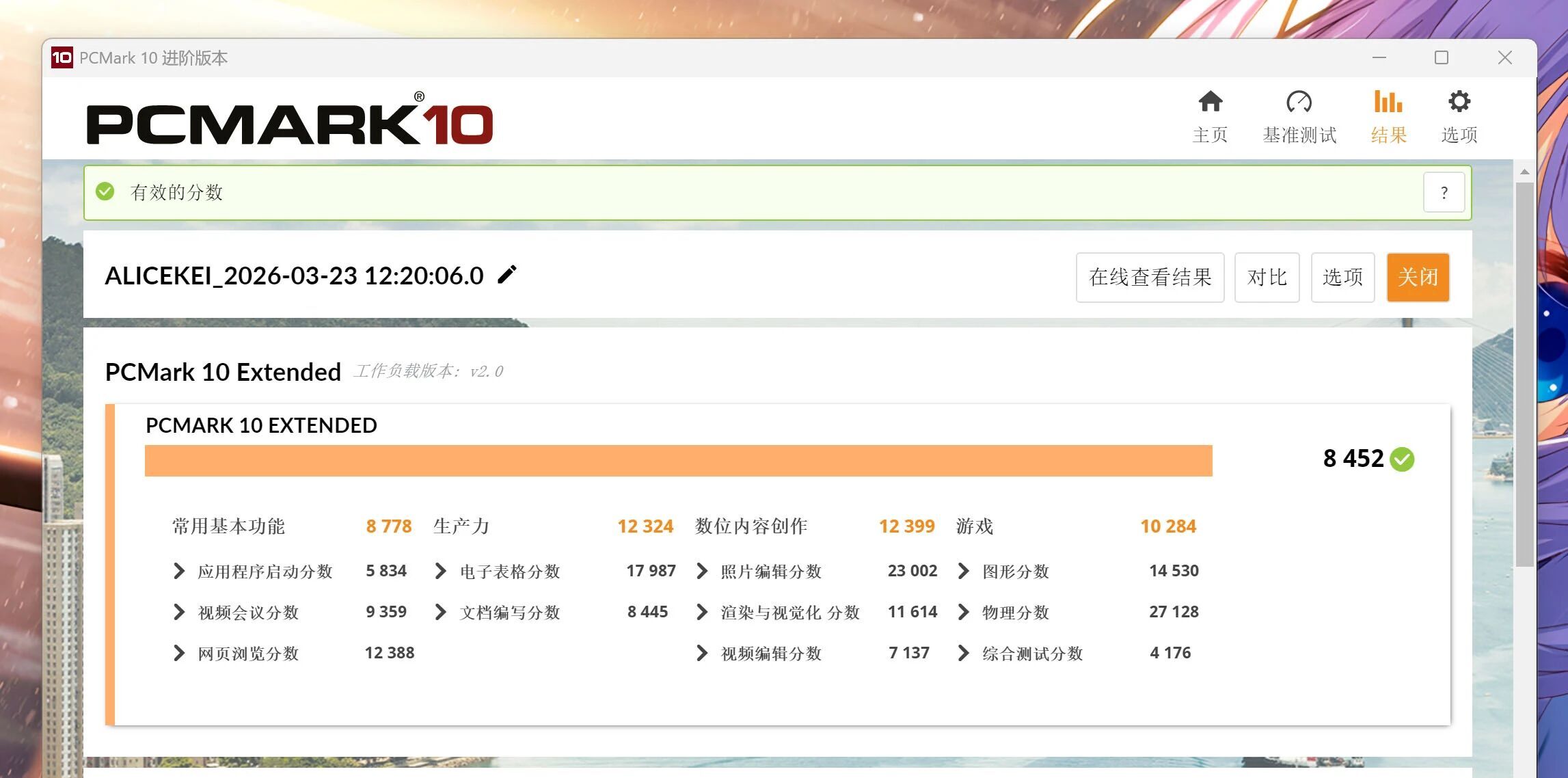Click the green check beside score 8 452

[1403, 459]
